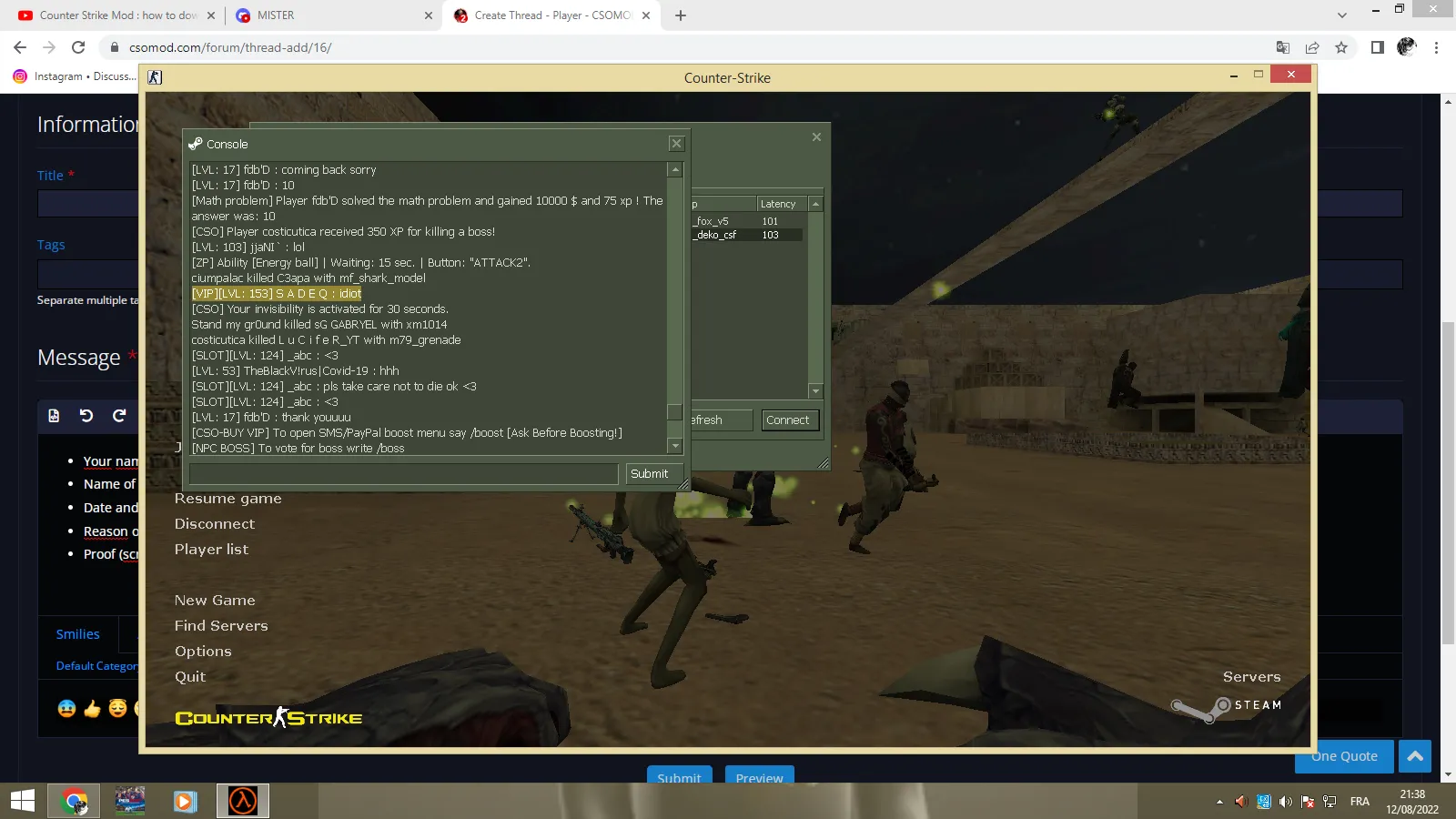This screenshot has width=1456, height=819.
Task: Click the One Quote button
Action: point(1344,756)
